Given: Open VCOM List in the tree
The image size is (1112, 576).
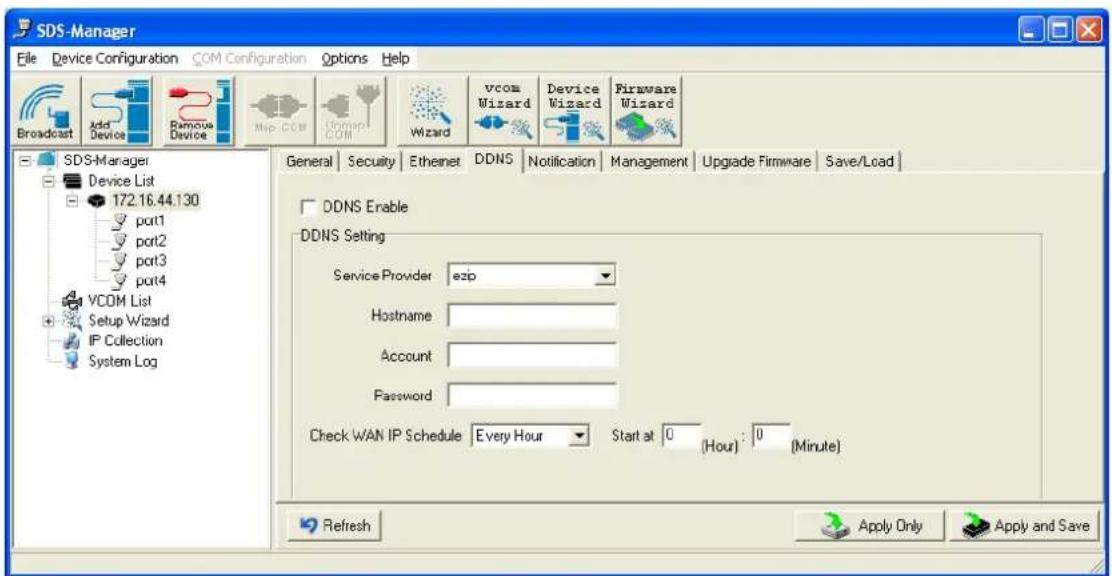Looking at the screenshot, I should tap(119, 301).
